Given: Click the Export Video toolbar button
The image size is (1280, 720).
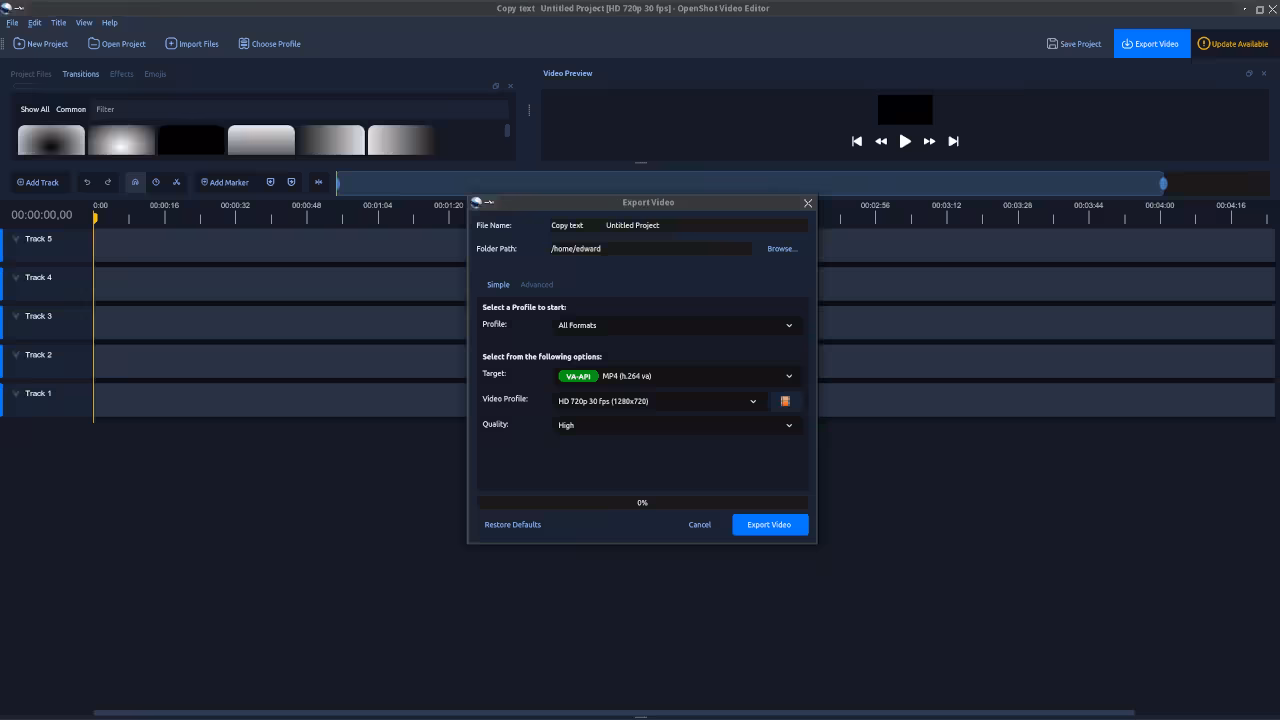Looking at the screenshot, I should (x=1151, y=44).
